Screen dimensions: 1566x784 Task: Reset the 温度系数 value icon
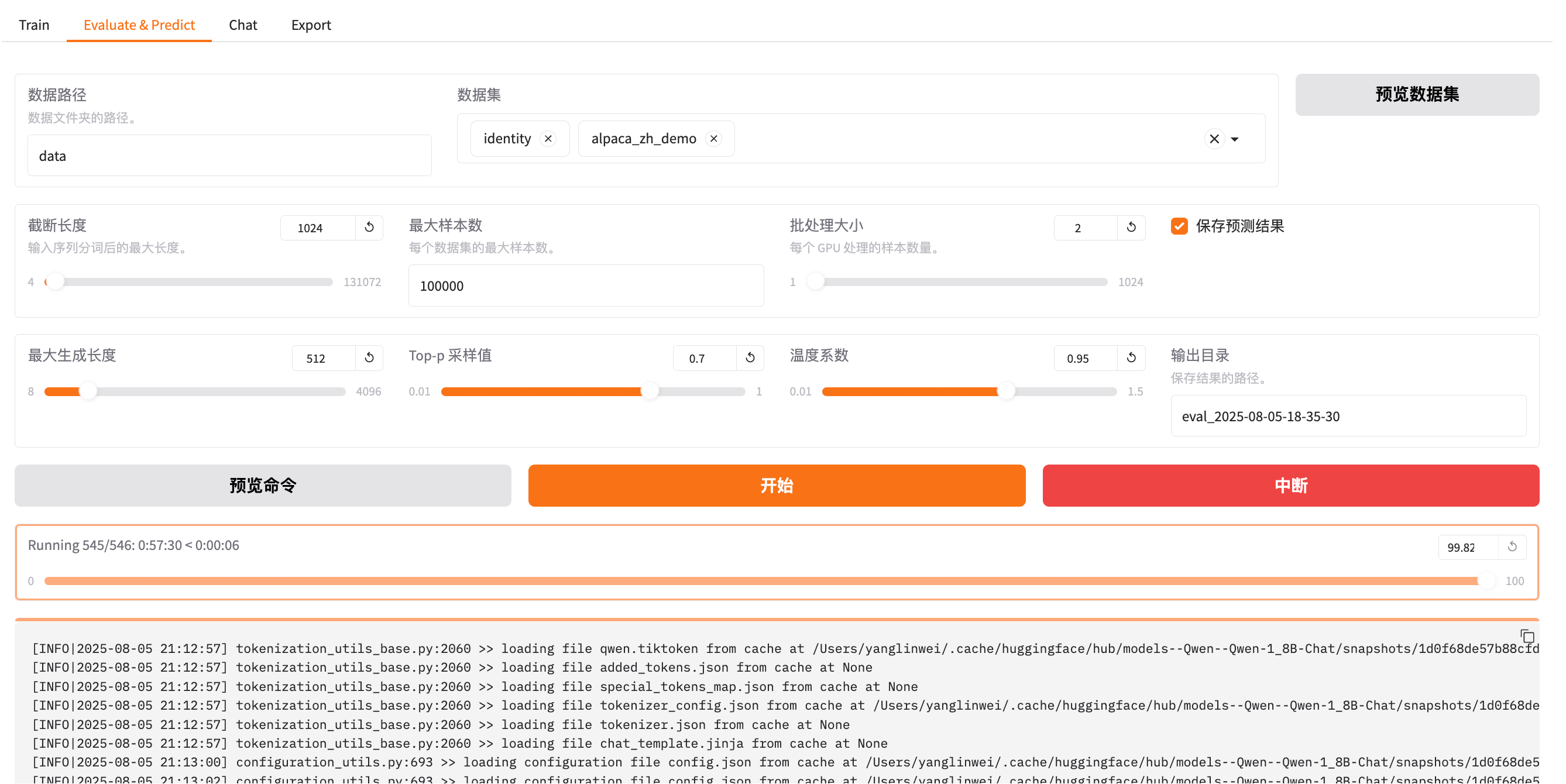pyautogui.click(x=1131, y=358)
